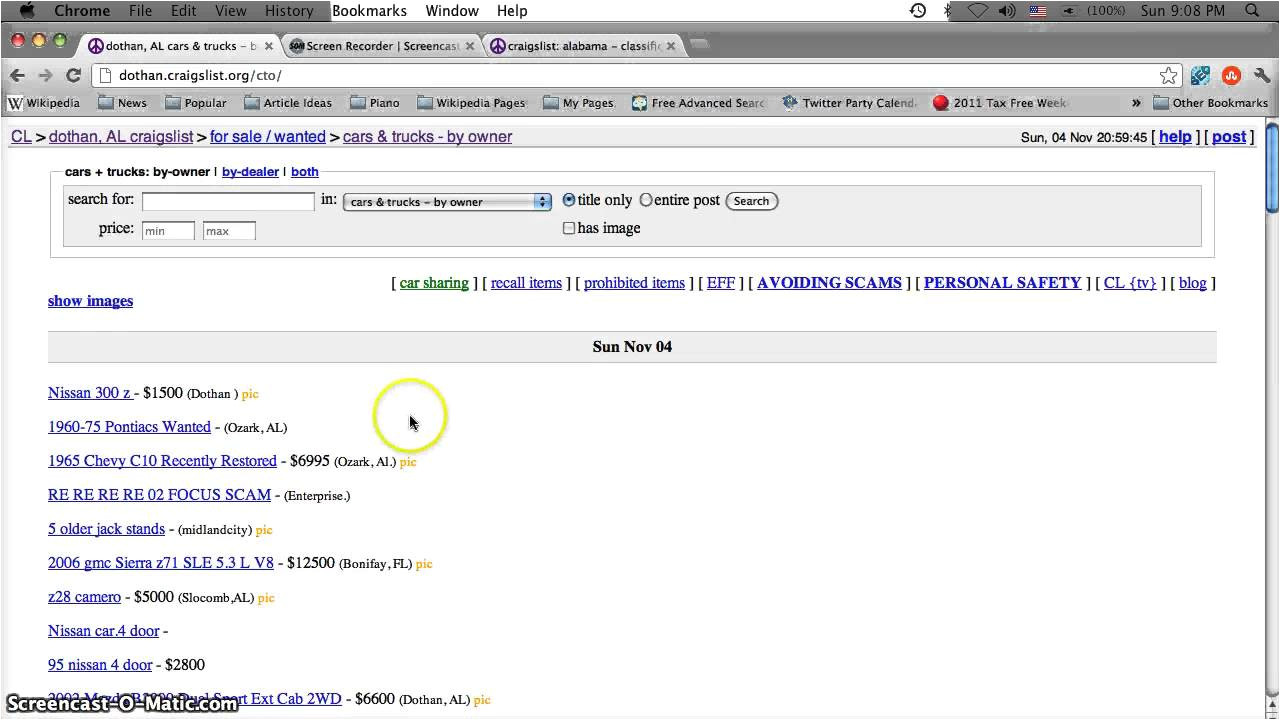The width and height of the screenshot is (1280, 720).
Task: Open the cars & trucks category dropdown
Action: 447,201
